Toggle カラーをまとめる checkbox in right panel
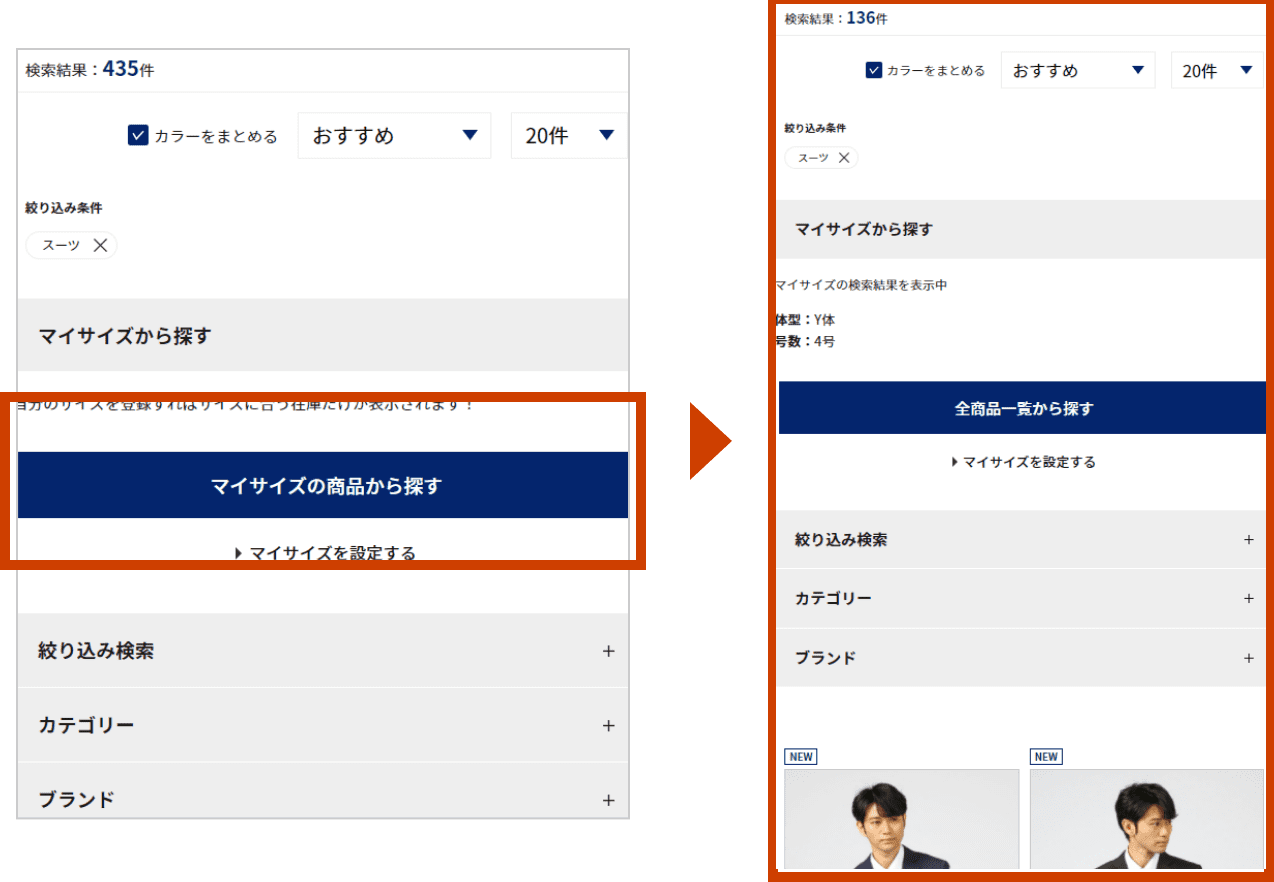The image size is (1274, 882). (x=874, y=70)
